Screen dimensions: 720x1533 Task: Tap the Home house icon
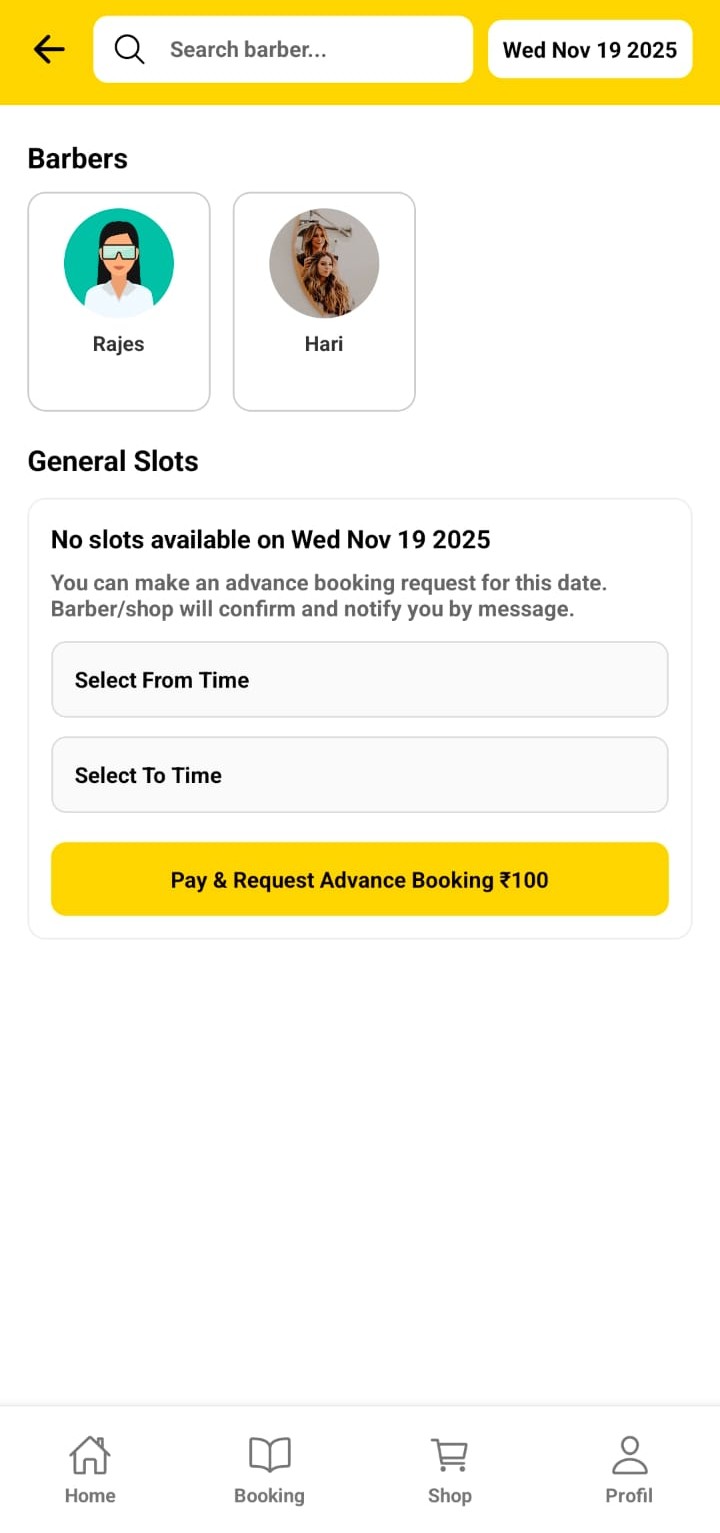tap(90, 1454)
